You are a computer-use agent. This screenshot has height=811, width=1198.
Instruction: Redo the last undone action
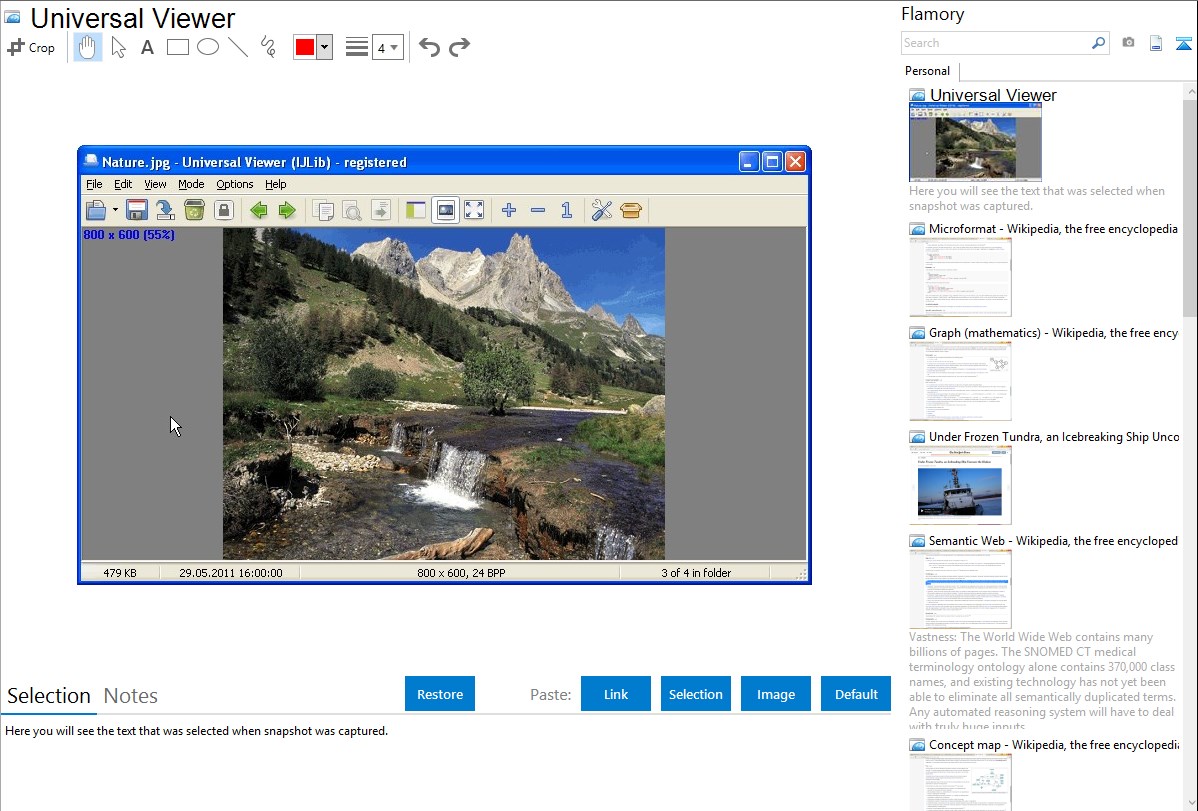pyautogui.click(x=460, y=47)
